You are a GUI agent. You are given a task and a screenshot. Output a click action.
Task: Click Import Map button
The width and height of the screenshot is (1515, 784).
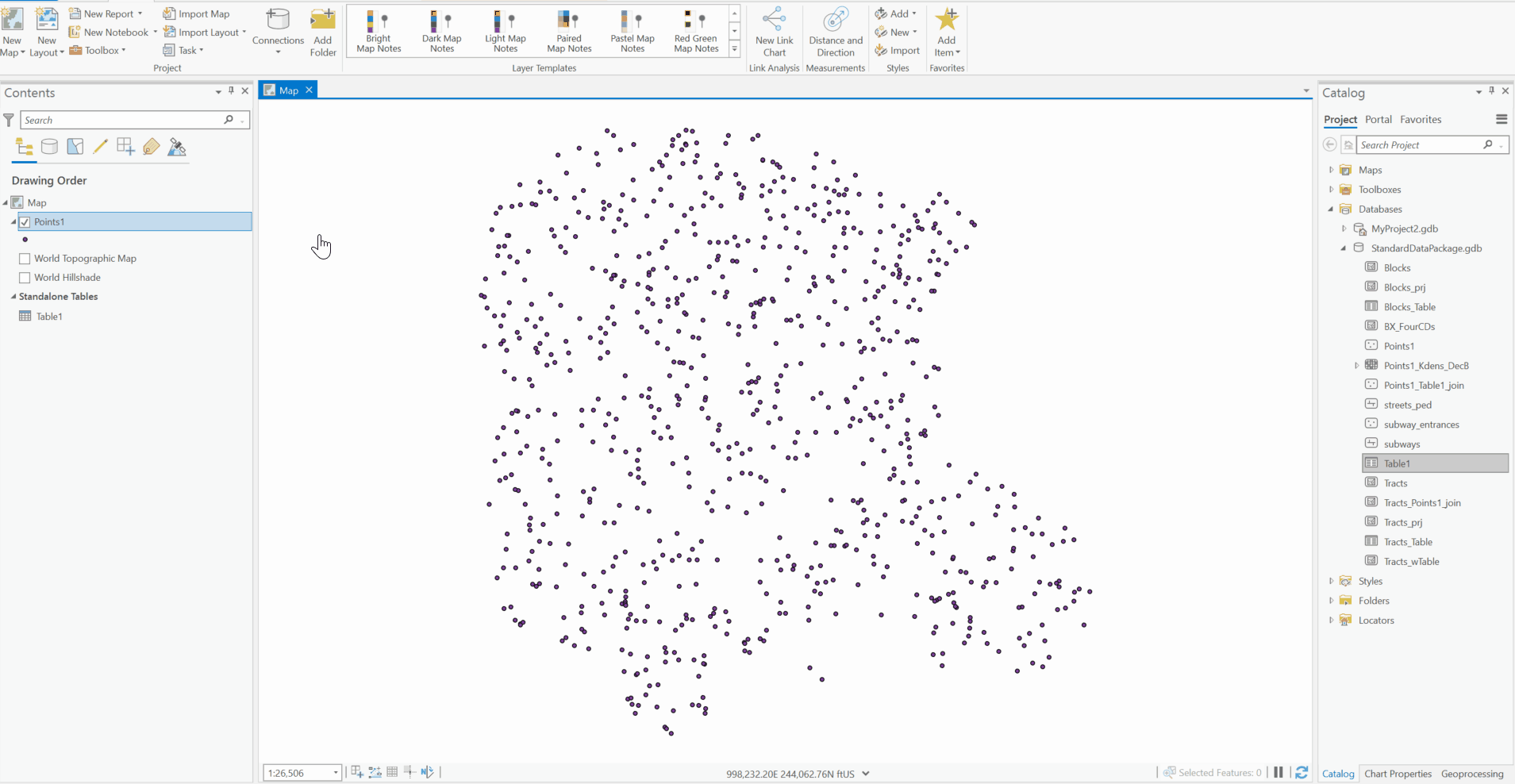tap(196, 13)
